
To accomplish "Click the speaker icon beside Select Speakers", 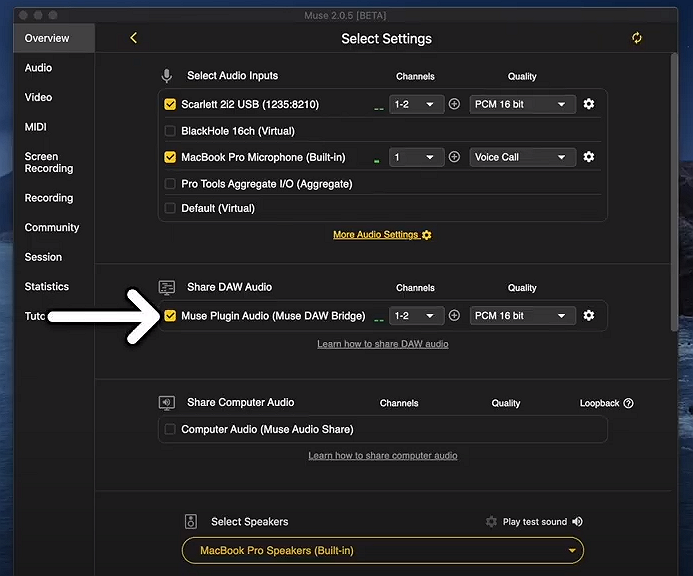I will point(191,522).
